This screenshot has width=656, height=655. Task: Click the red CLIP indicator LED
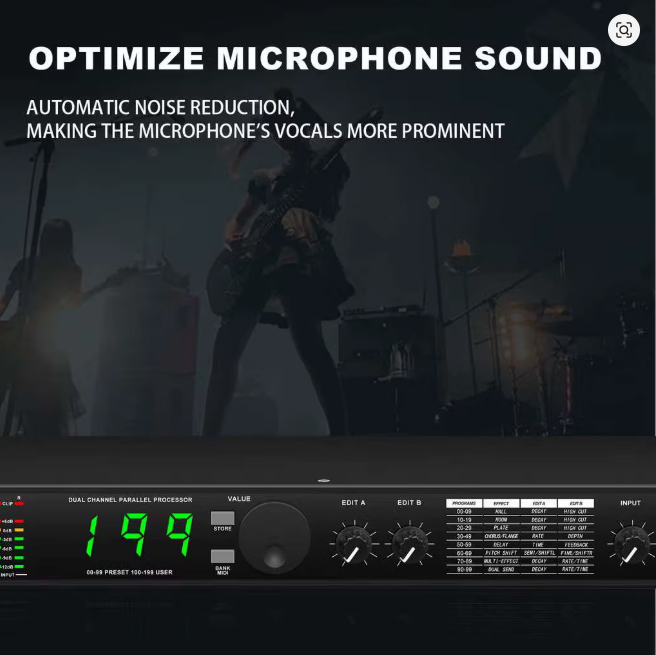pos(18,505)
